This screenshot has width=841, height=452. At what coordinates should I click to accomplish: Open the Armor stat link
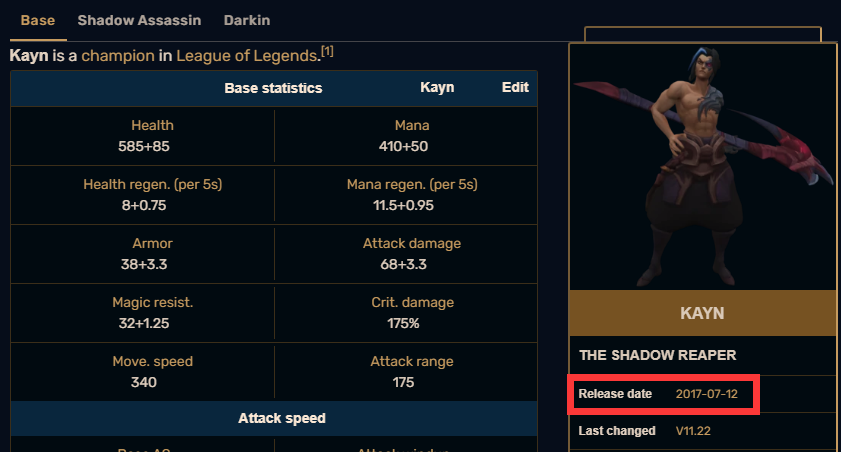[x=152, y=243]
